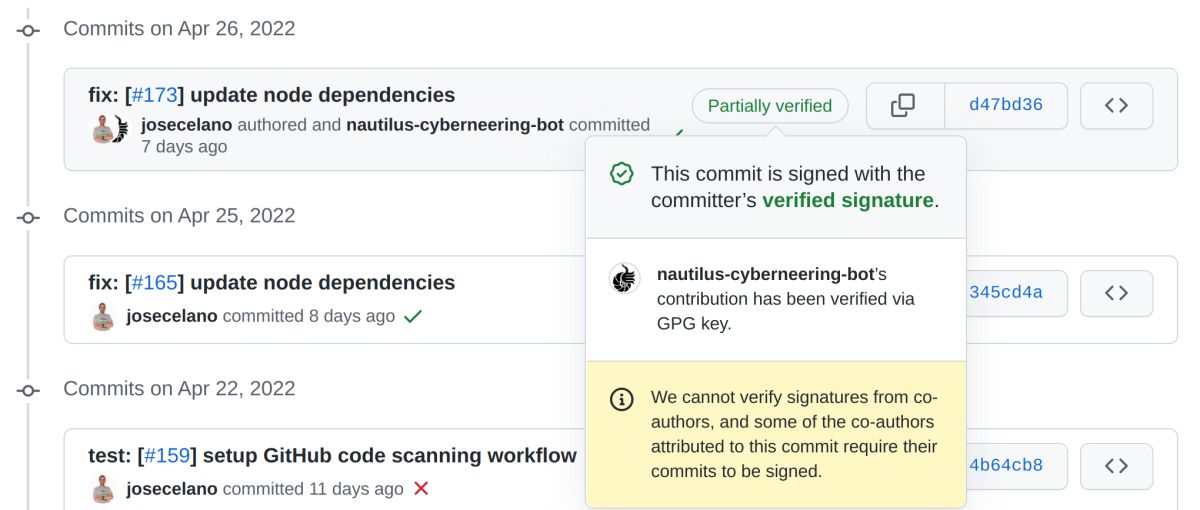Browse repository at commit 345cd4a
Viewport: 1200px width, 510px height.
pyautogui.click(x=1116, y=293)
